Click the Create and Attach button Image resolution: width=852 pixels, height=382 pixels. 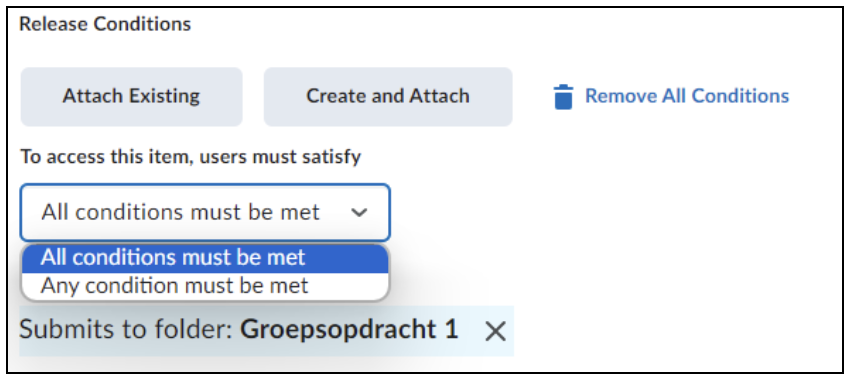[x=388, y=97]
